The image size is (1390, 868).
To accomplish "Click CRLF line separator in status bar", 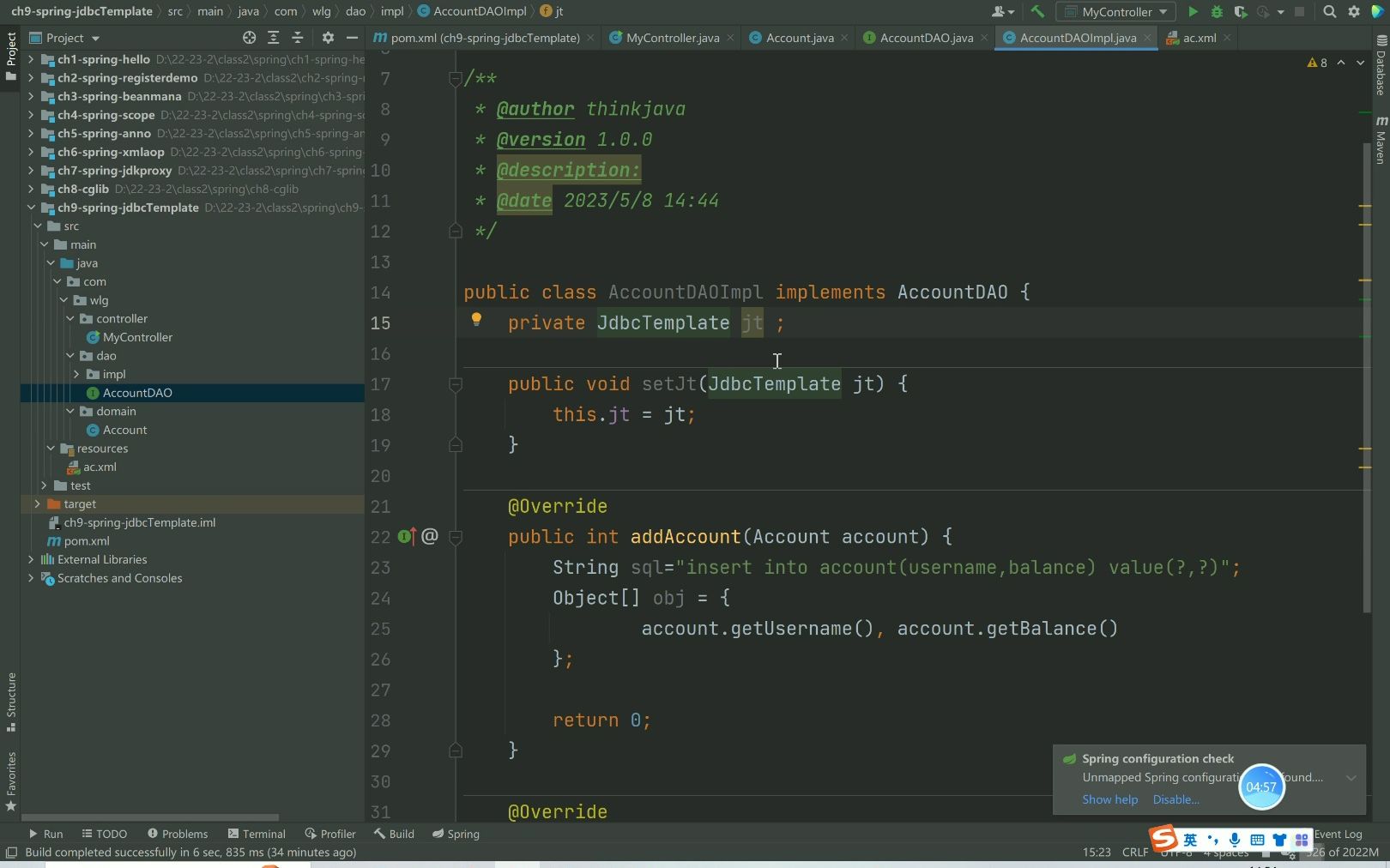I will [1134, 852].
